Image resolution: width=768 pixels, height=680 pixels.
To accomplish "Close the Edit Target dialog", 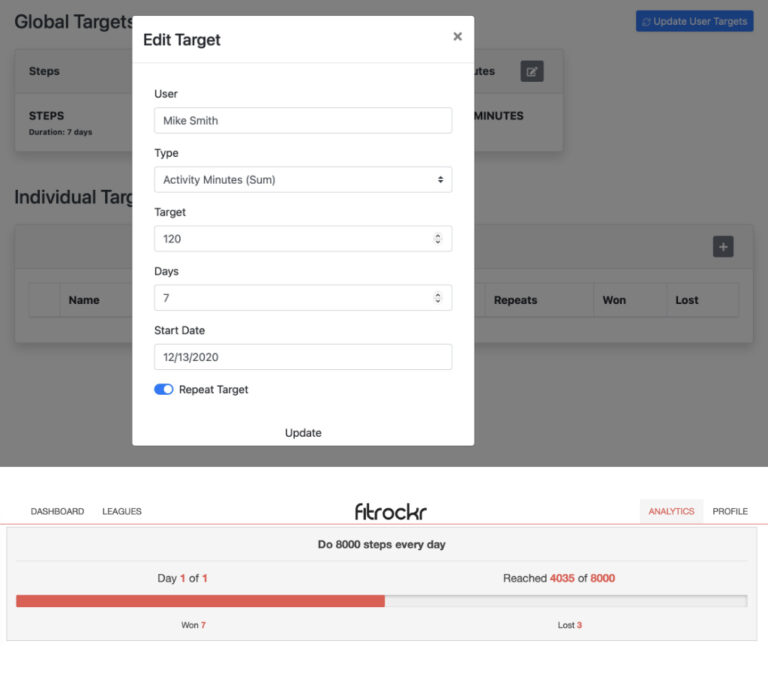I will pos(457,37).
